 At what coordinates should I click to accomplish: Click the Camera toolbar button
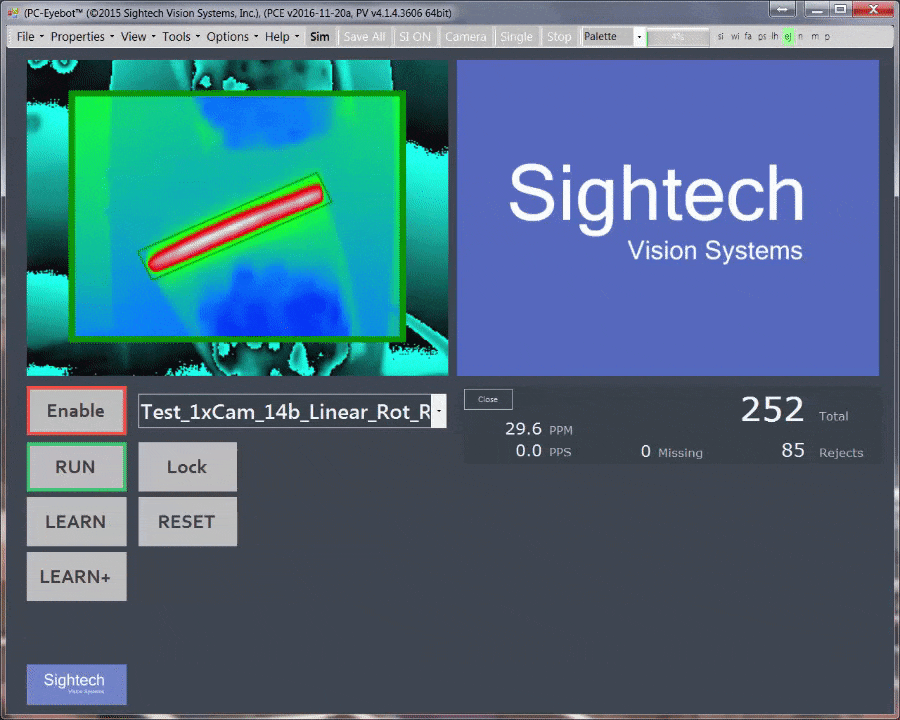tap(465, 37)
